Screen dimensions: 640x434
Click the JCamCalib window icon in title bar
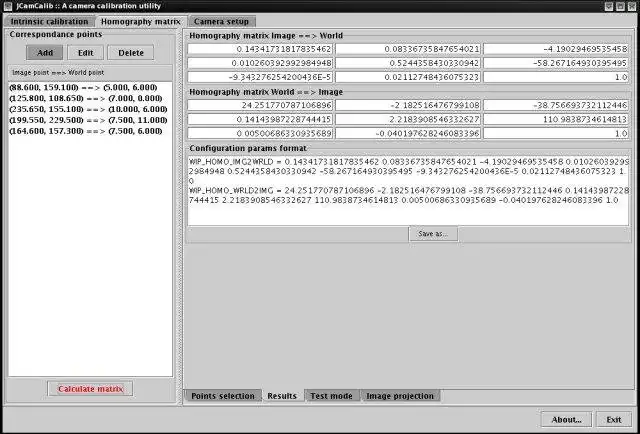tap(7, 6)
